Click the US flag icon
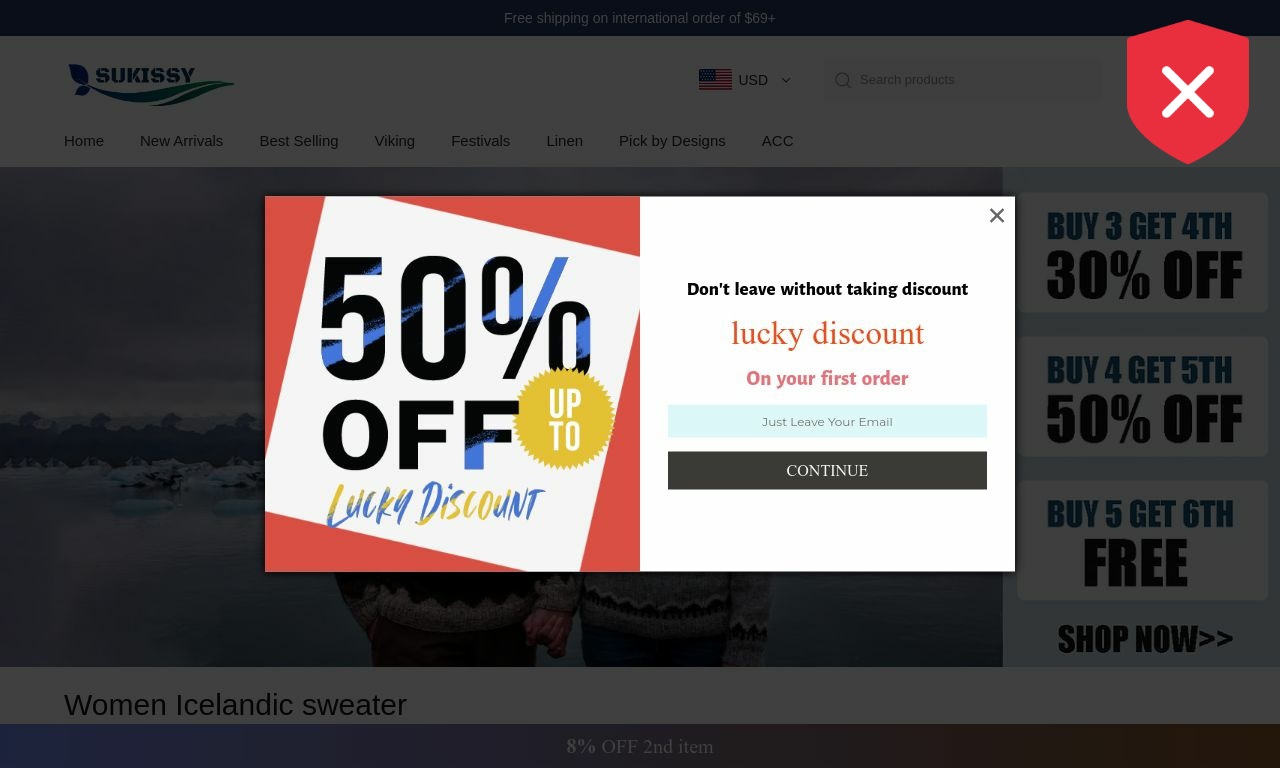Image resolution: width=1280 pixels, height=768 pixels. [715, 80]
